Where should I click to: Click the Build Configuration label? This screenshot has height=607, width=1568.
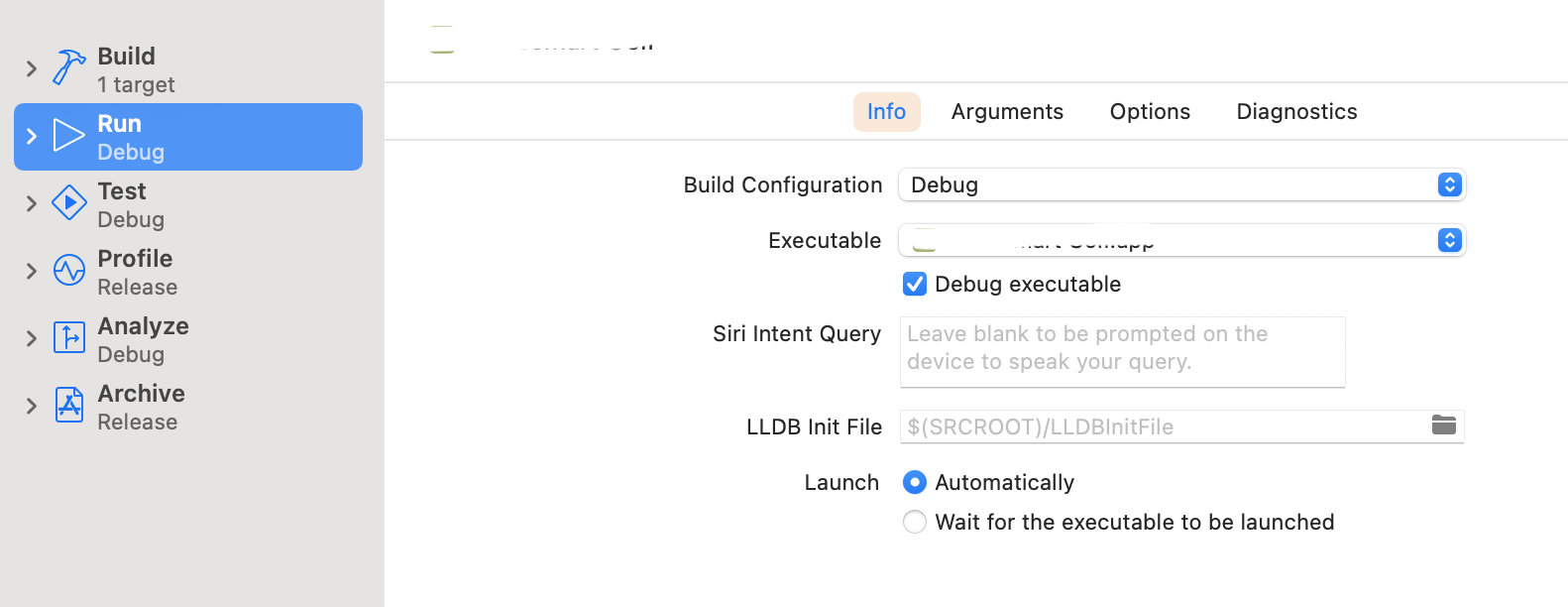pos(782,185)
